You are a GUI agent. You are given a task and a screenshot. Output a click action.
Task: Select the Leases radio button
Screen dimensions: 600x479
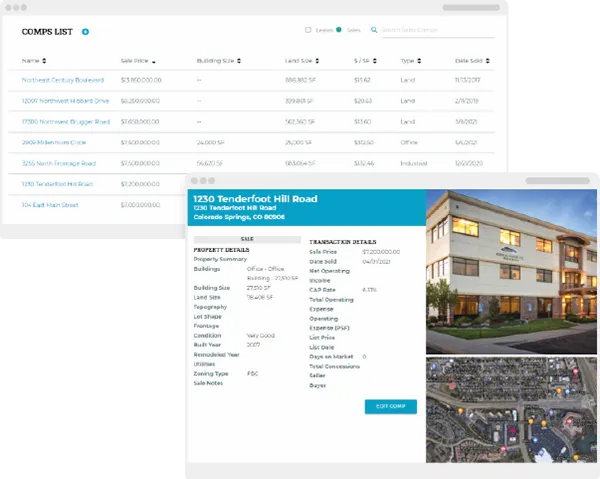click(307, 31)
